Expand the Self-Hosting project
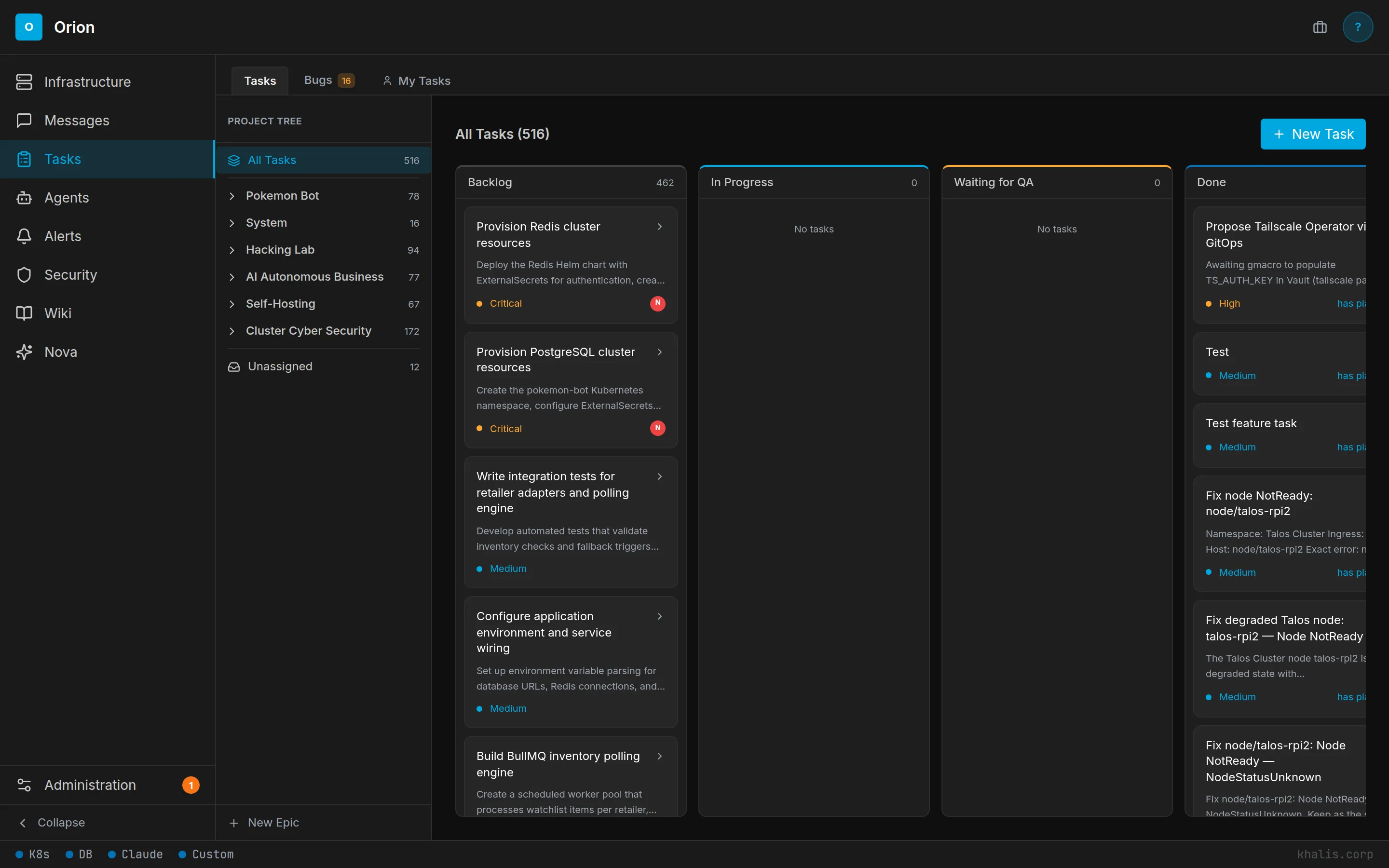Viewport: 1389px width, 868px height. (232, 304)
